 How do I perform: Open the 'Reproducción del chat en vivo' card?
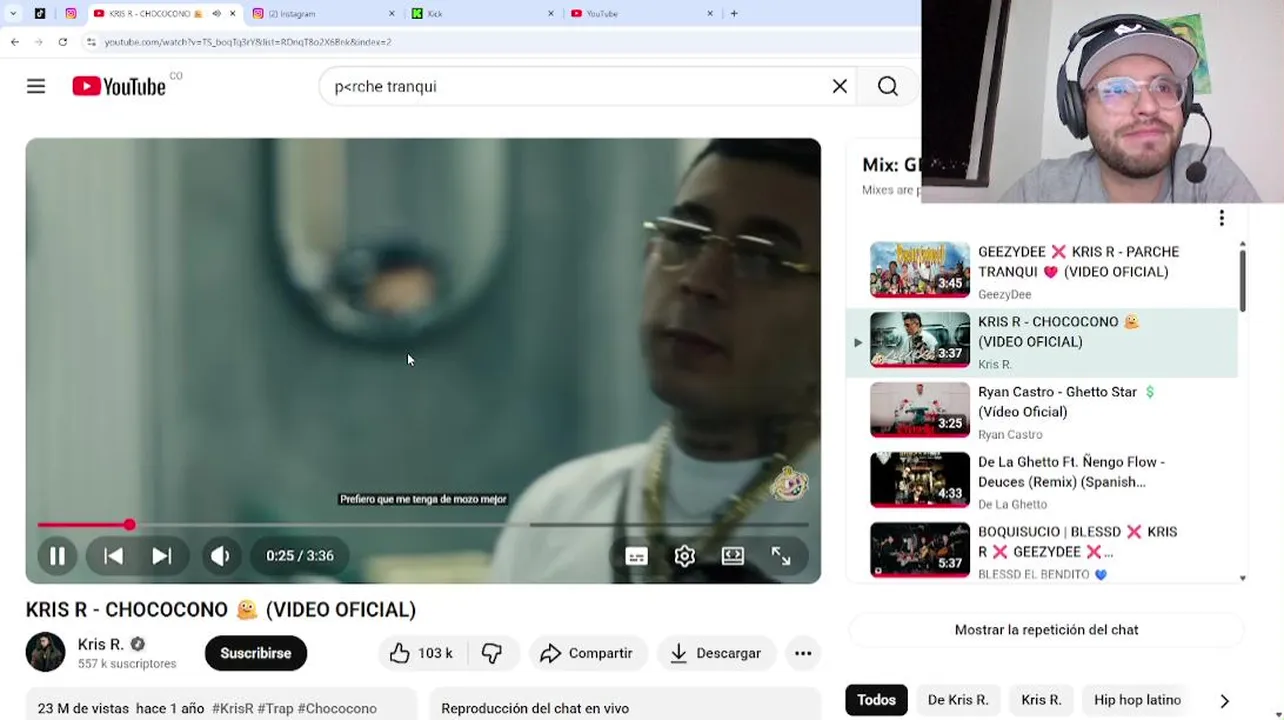pyautogui.click(x=625, y=704)
